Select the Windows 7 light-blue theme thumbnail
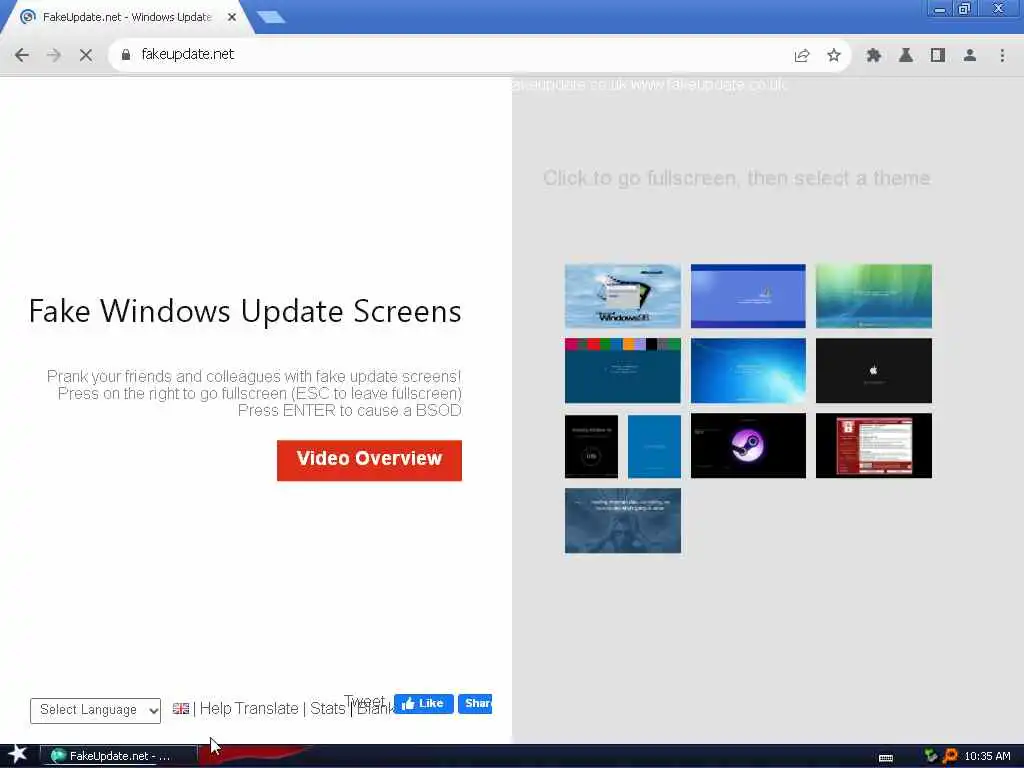 (748, 370)
